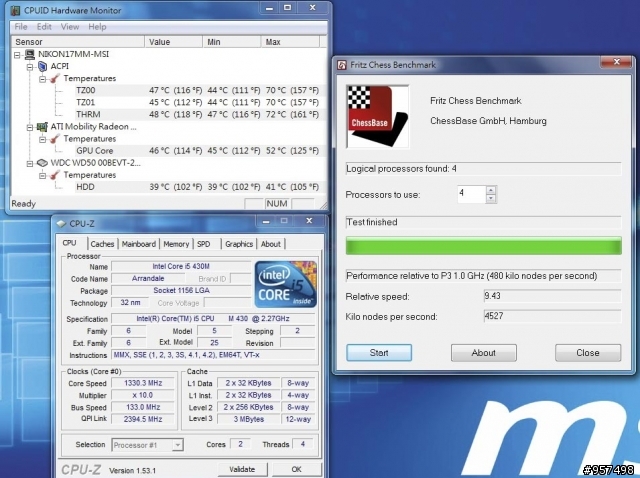Viewport: 640px width, 478px height.
Task: Collapse Temperatures under WDC drive
Action: [42, 176]
